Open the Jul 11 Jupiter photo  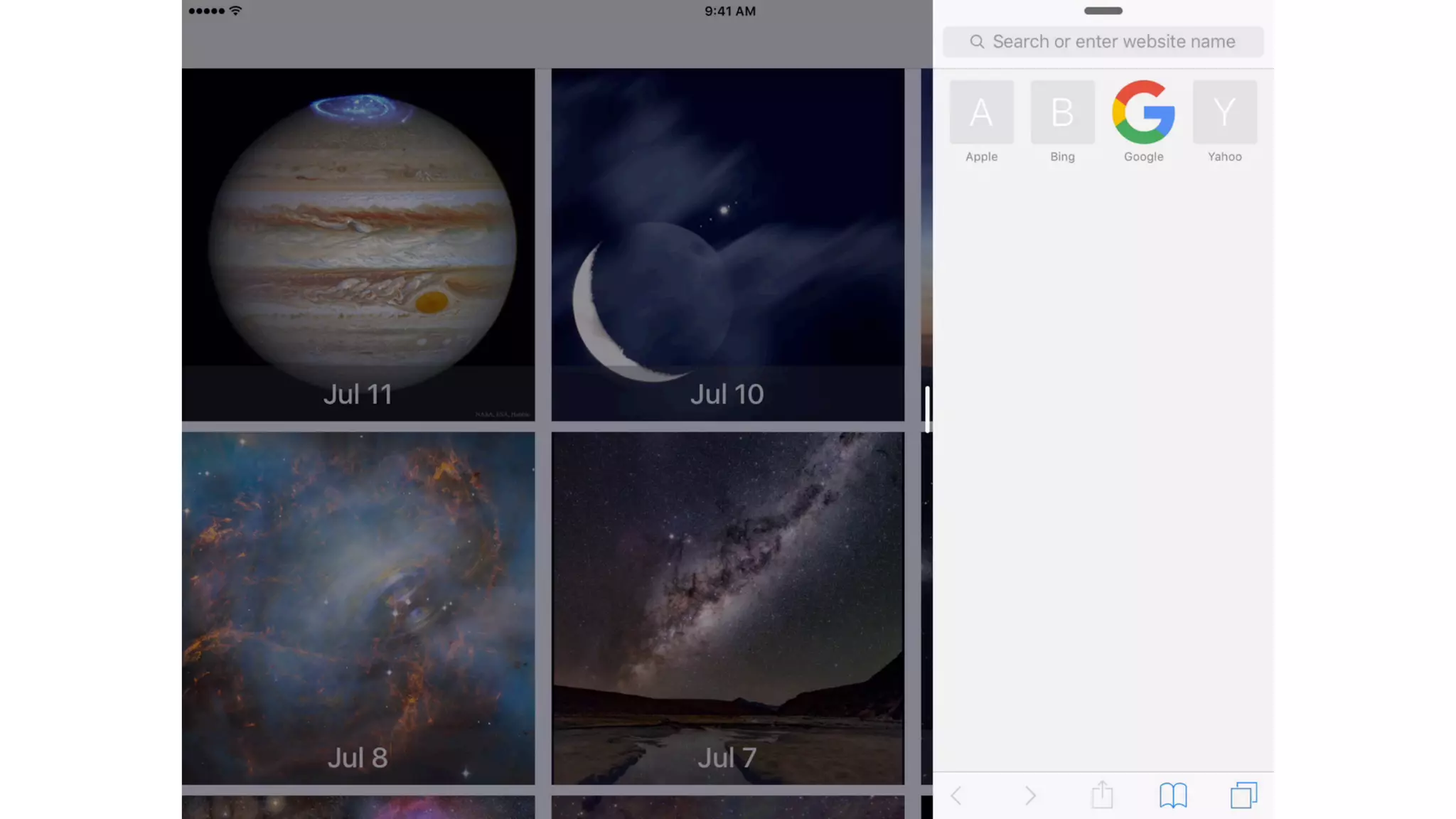[358, 245]
